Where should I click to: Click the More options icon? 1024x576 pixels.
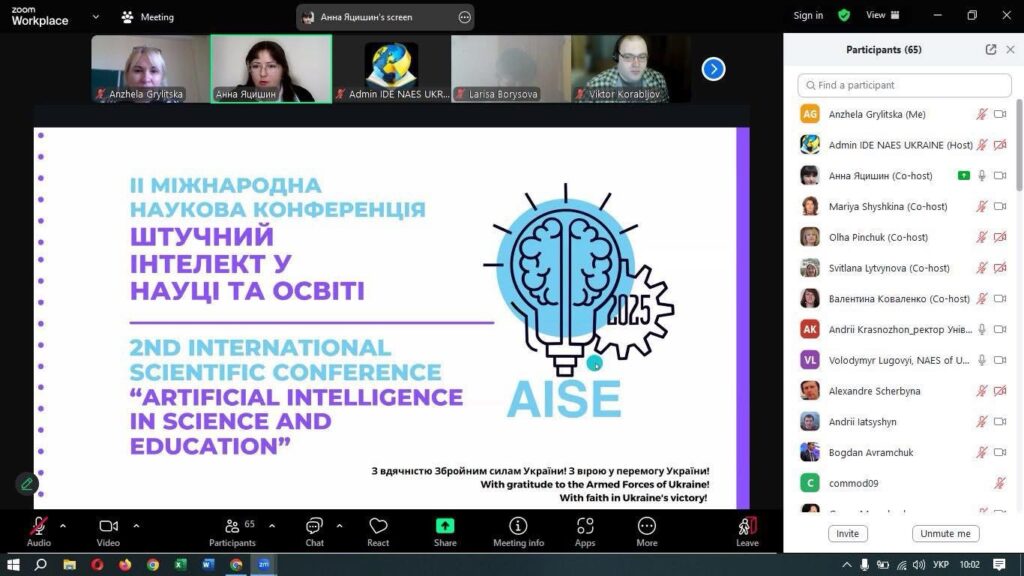[647, 530]
